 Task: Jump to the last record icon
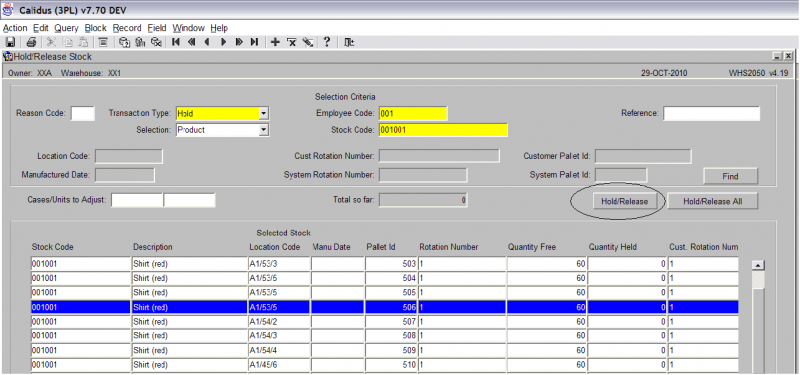(254, 42)
